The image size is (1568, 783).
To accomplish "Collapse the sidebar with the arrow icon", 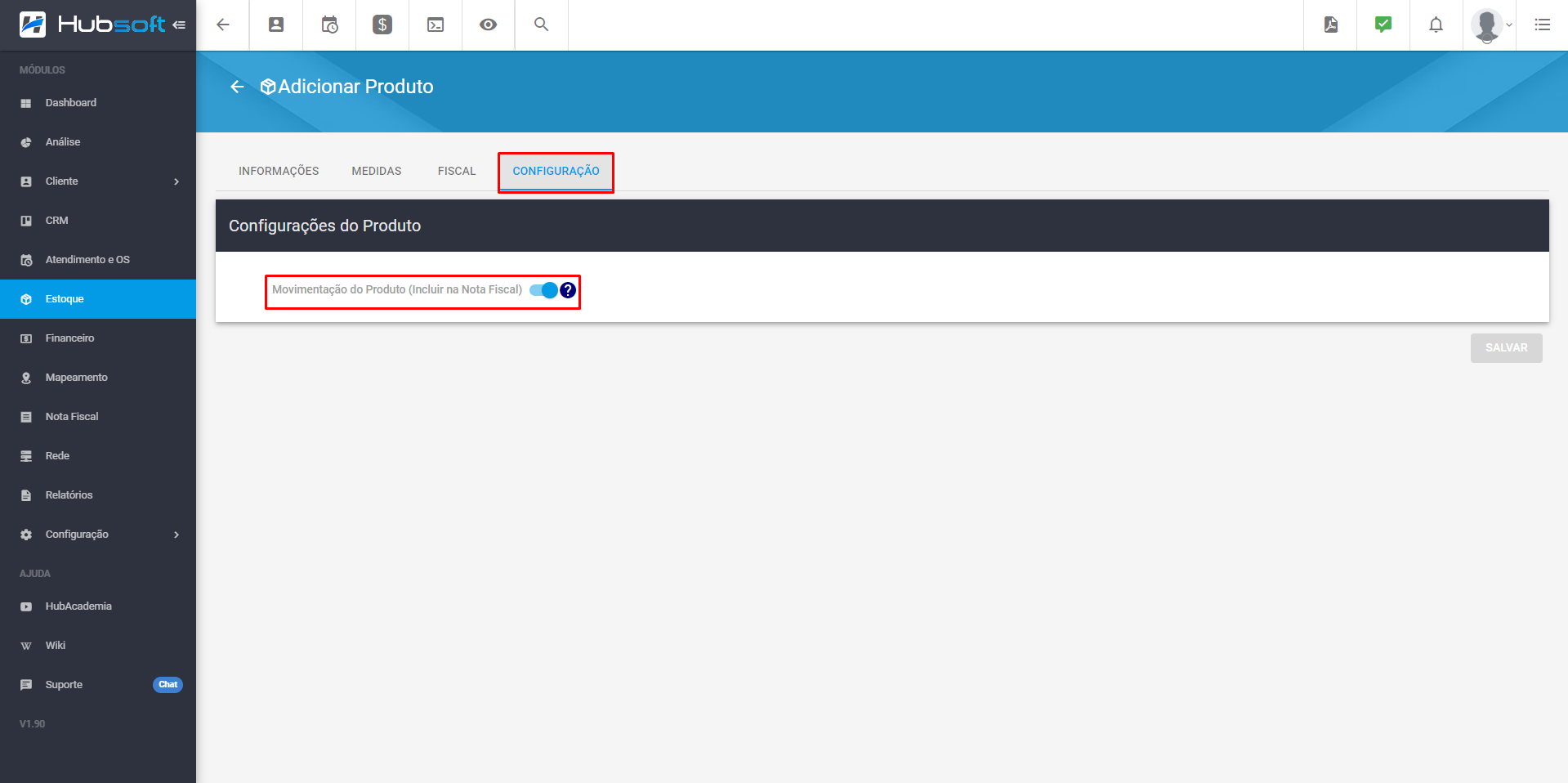I will pyautogui.click(x=179, y=25).
